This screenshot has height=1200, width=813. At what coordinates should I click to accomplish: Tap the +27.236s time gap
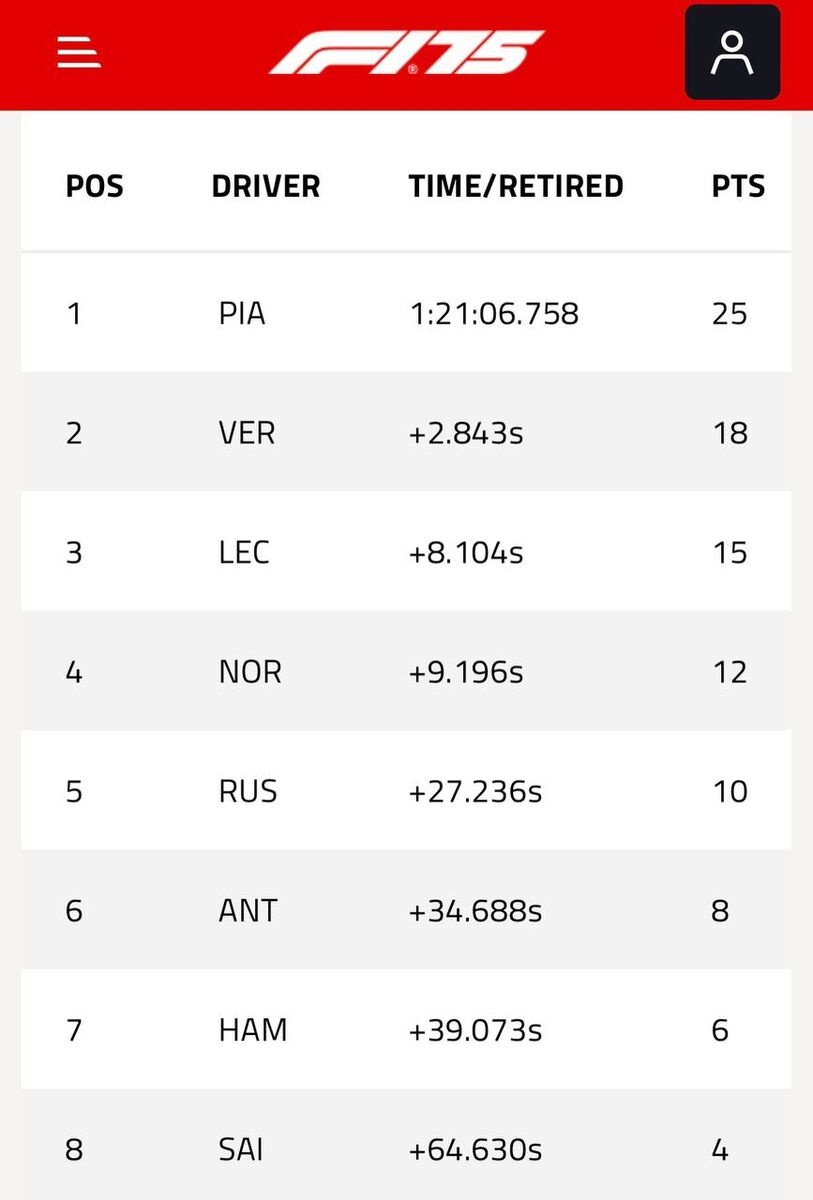(475, 791)
